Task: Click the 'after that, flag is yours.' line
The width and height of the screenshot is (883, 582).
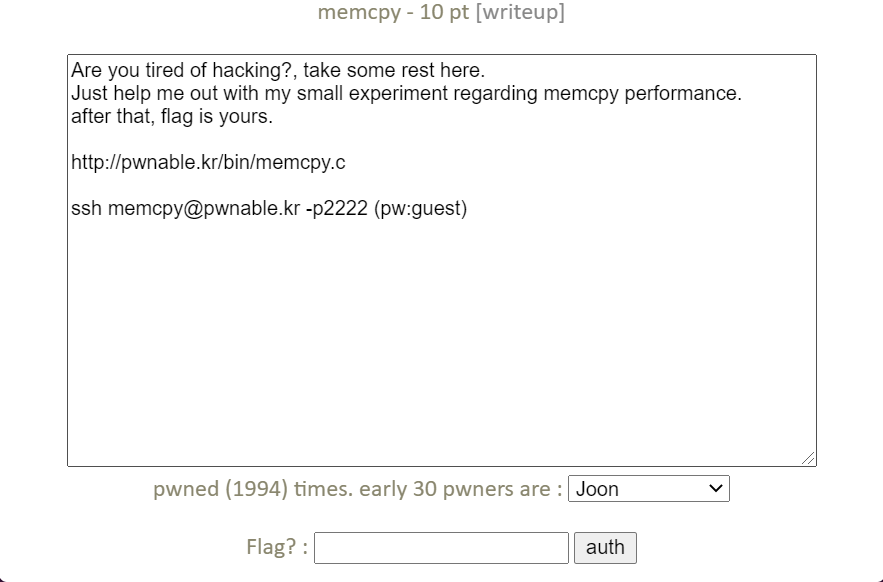Action: coord(172,117)
